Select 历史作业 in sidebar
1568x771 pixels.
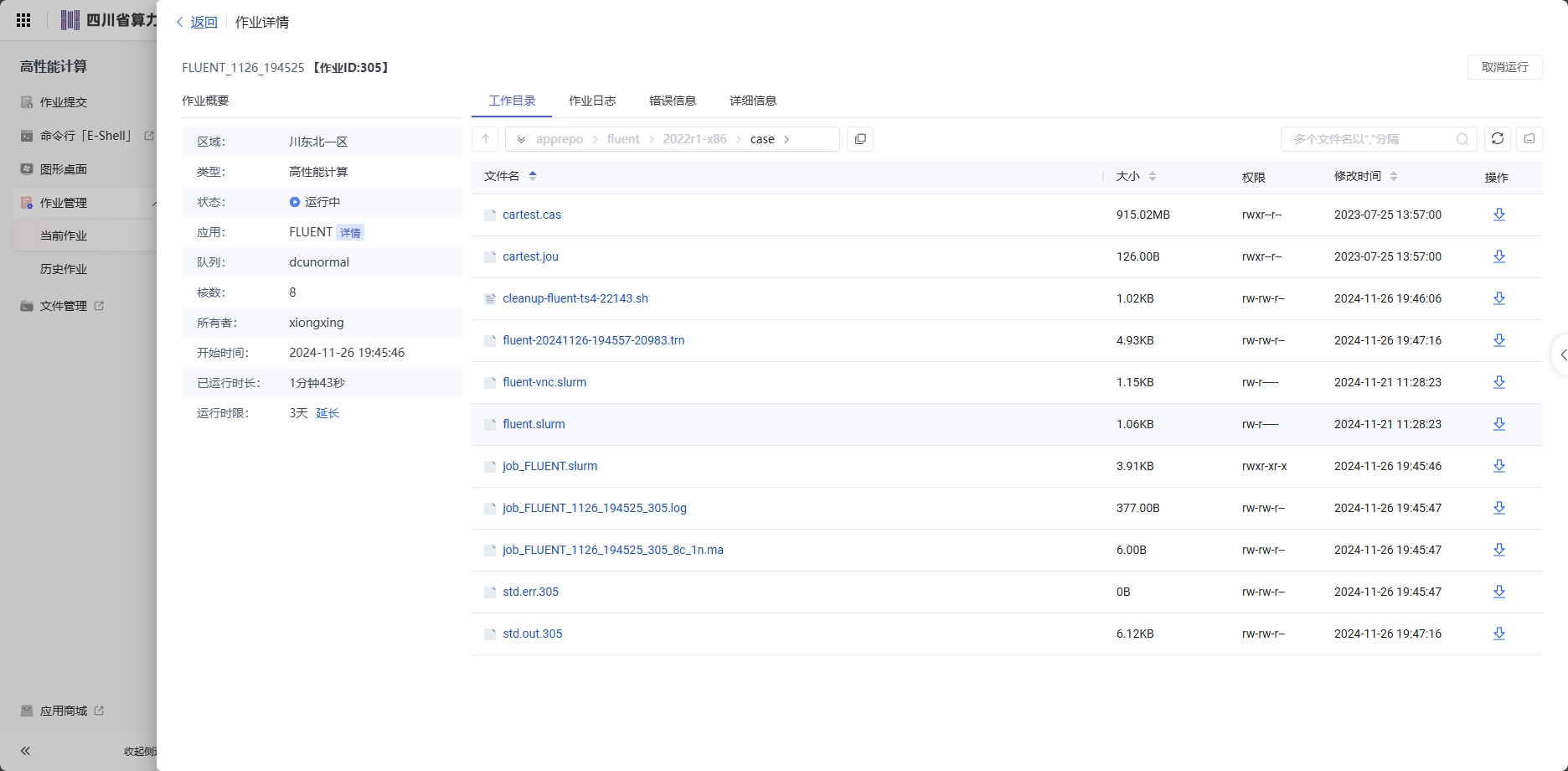tap(64, 269)
